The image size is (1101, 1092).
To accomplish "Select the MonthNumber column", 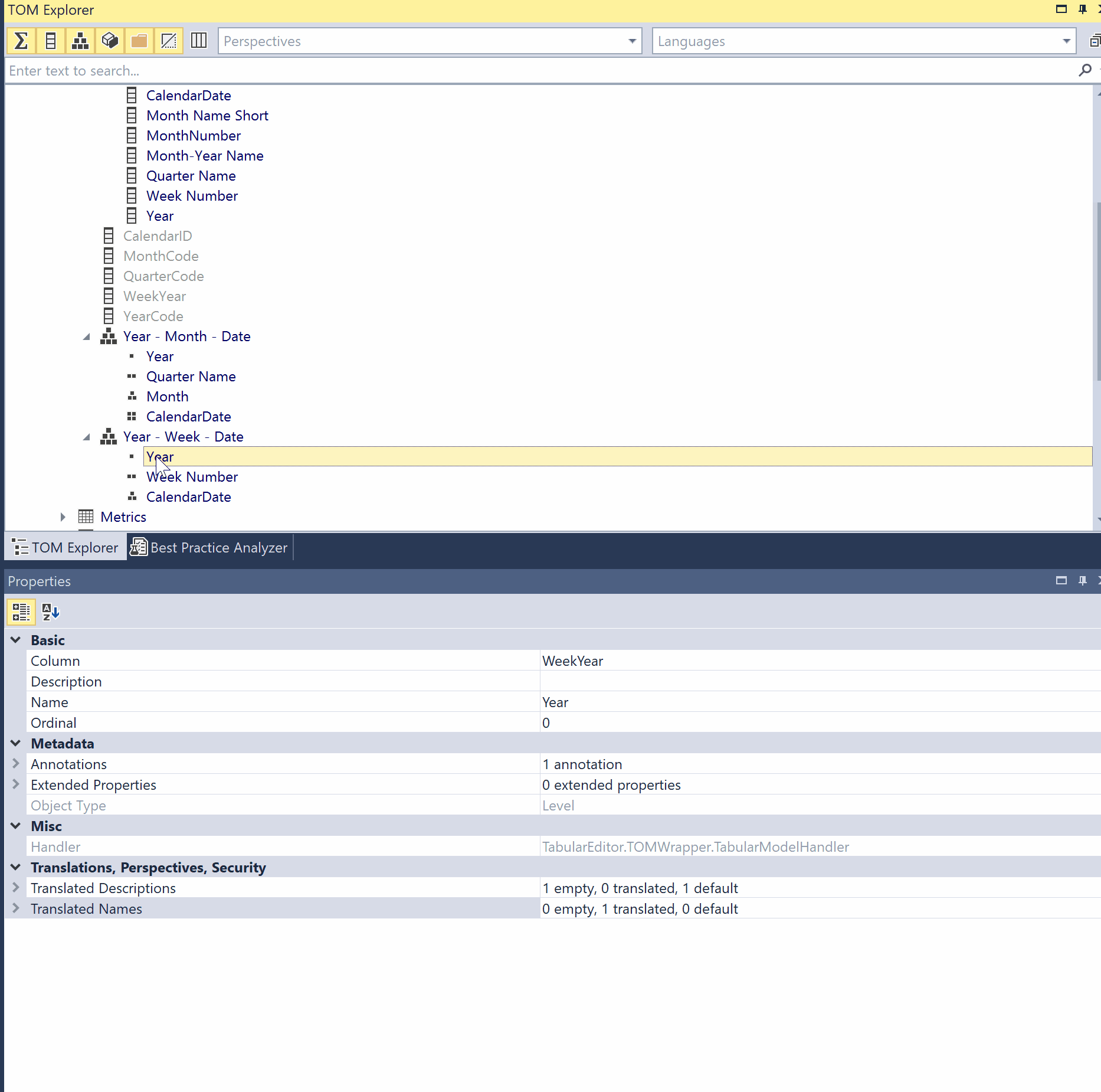I will (x=194, y=136).
